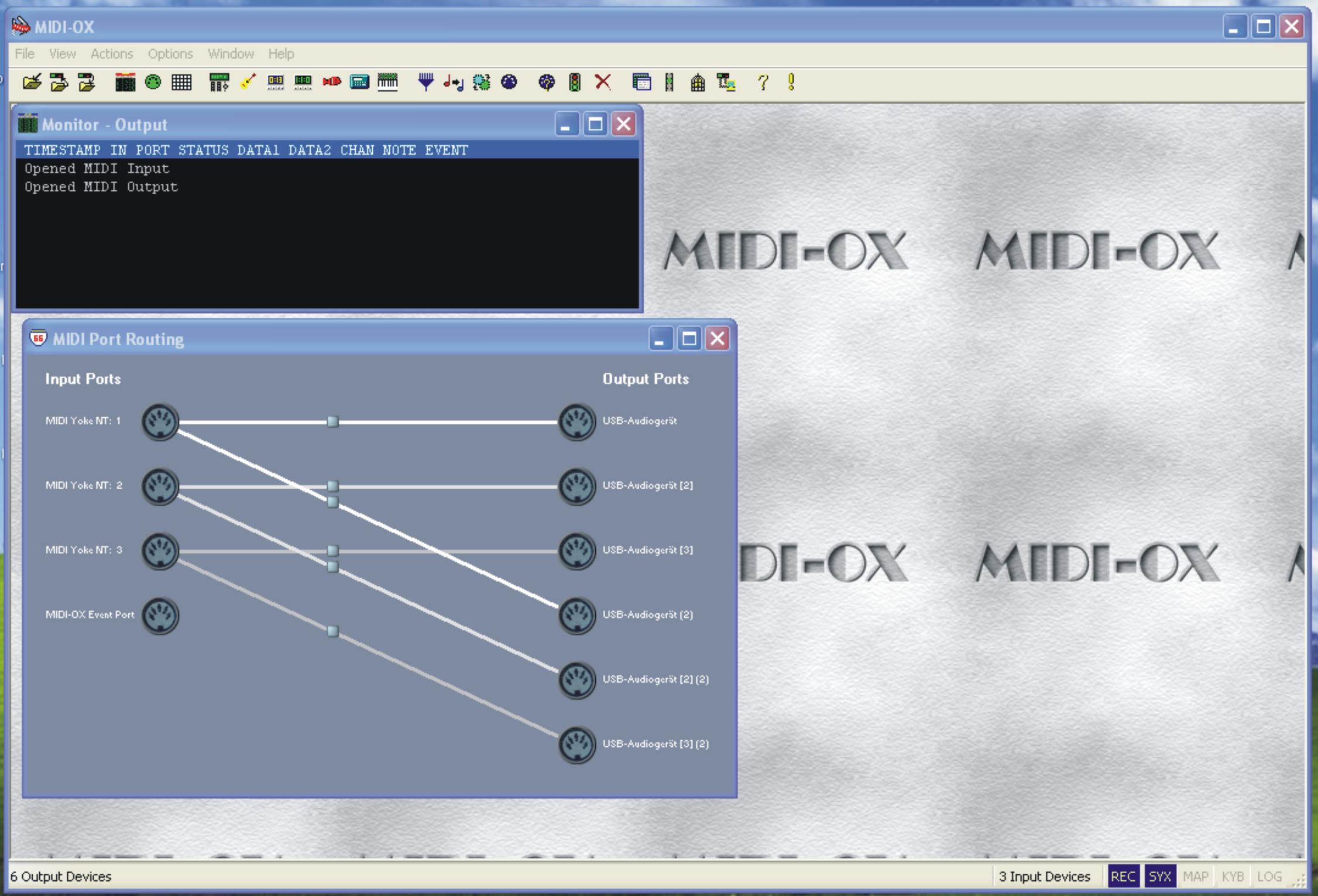Toggle MAP indicator in status bar
1318x896 pixels.
pos(1195,876)
